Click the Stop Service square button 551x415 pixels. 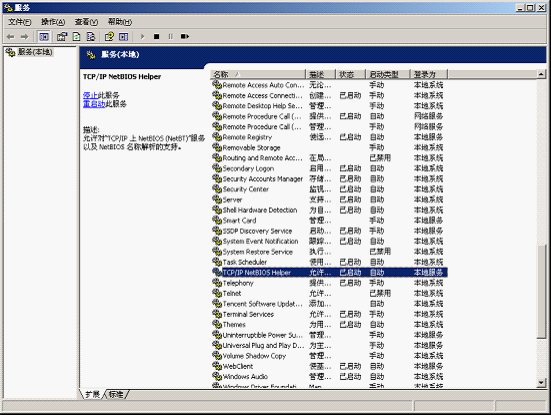157,37
